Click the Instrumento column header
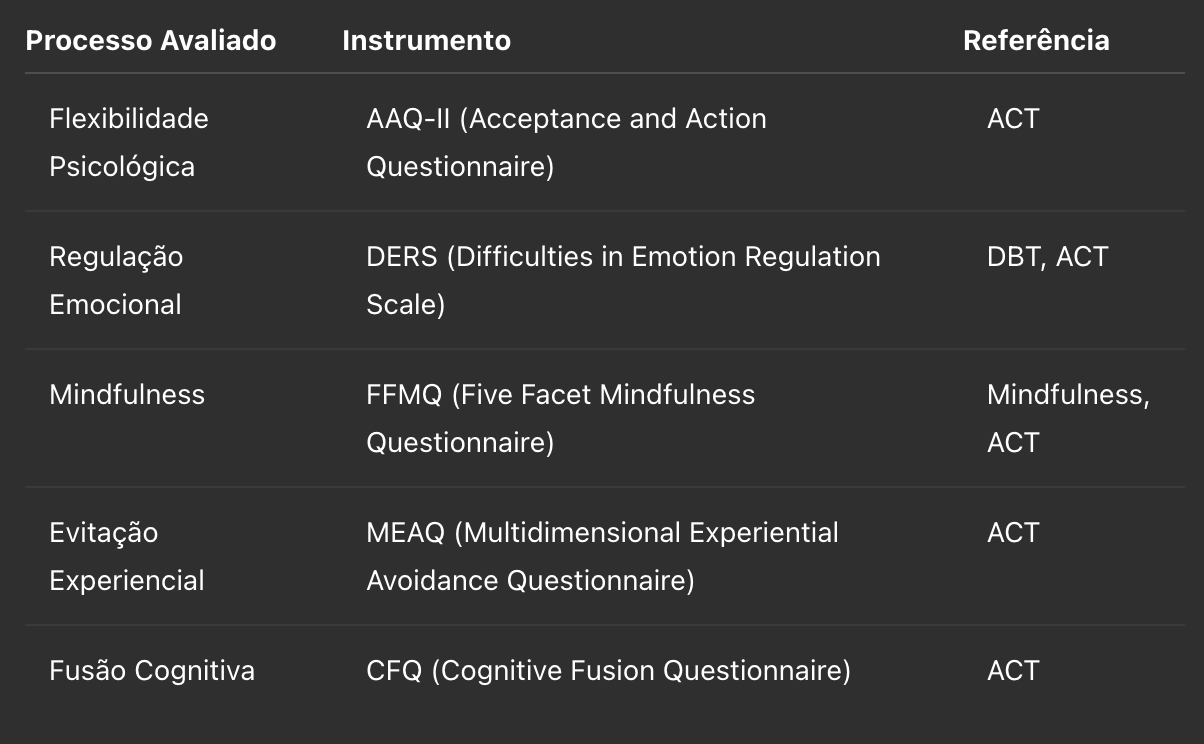The image size is (1204, 744). (x=426, y=41)
